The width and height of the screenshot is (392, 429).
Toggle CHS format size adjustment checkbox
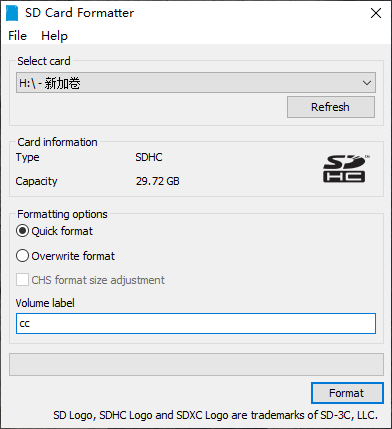tap(22, 280)
